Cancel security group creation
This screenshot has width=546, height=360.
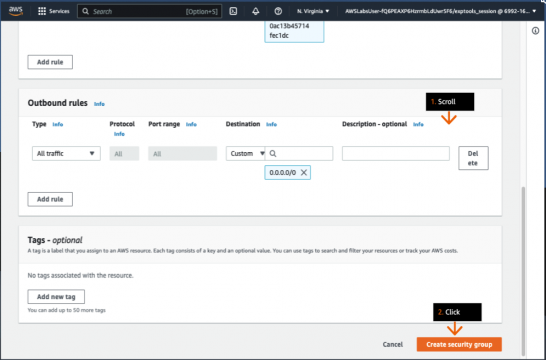[392, 344]
